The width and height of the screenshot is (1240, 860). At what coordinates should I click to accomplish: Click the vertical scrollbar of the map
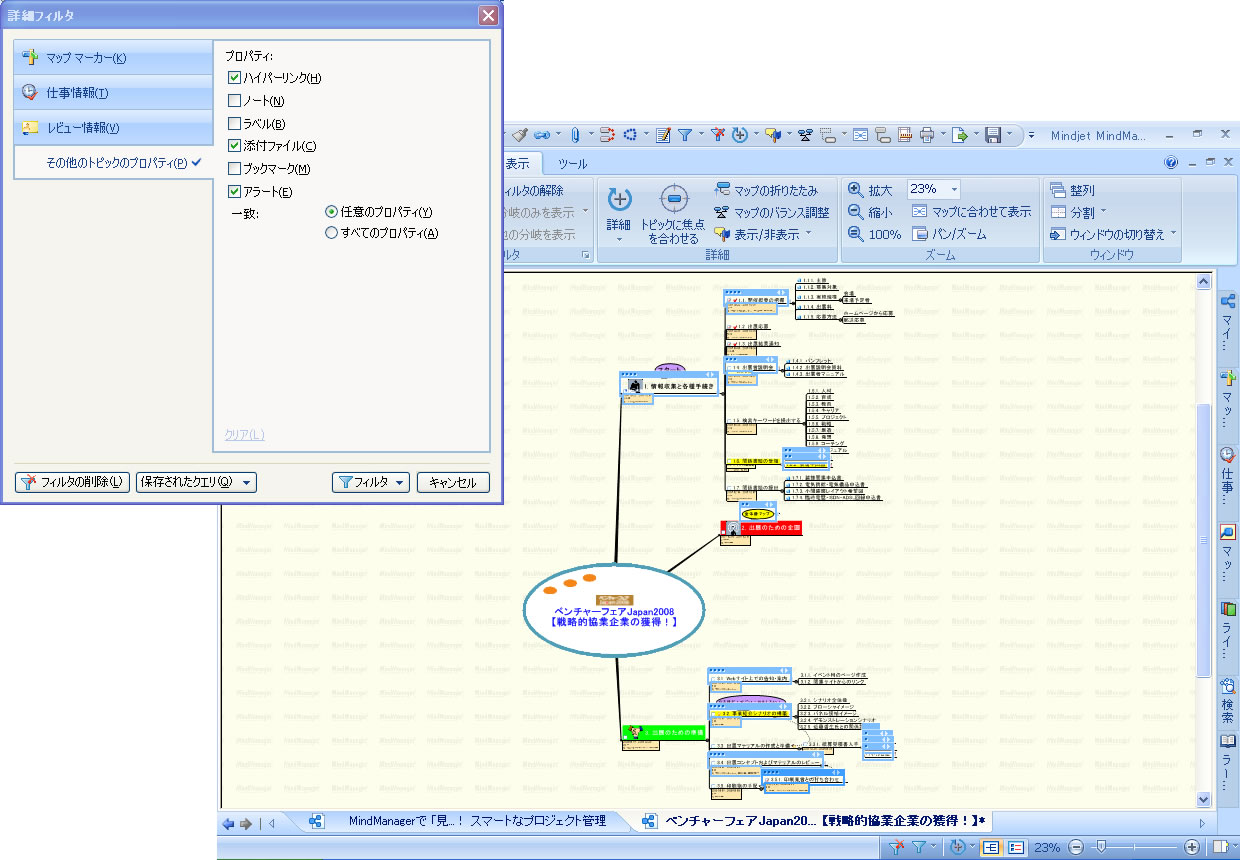[x=1204, y=540]
